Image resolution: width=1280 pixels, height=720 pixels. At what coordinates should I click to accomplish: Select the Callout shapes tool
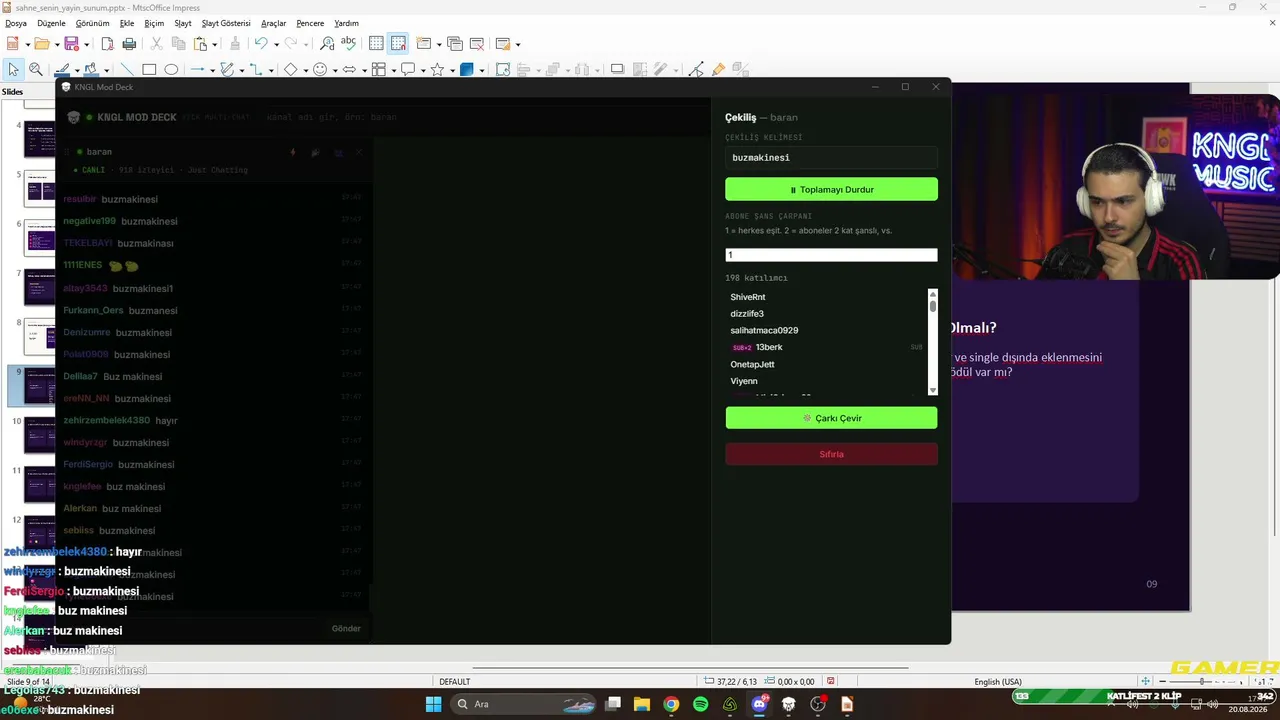(x=408, y=69)
